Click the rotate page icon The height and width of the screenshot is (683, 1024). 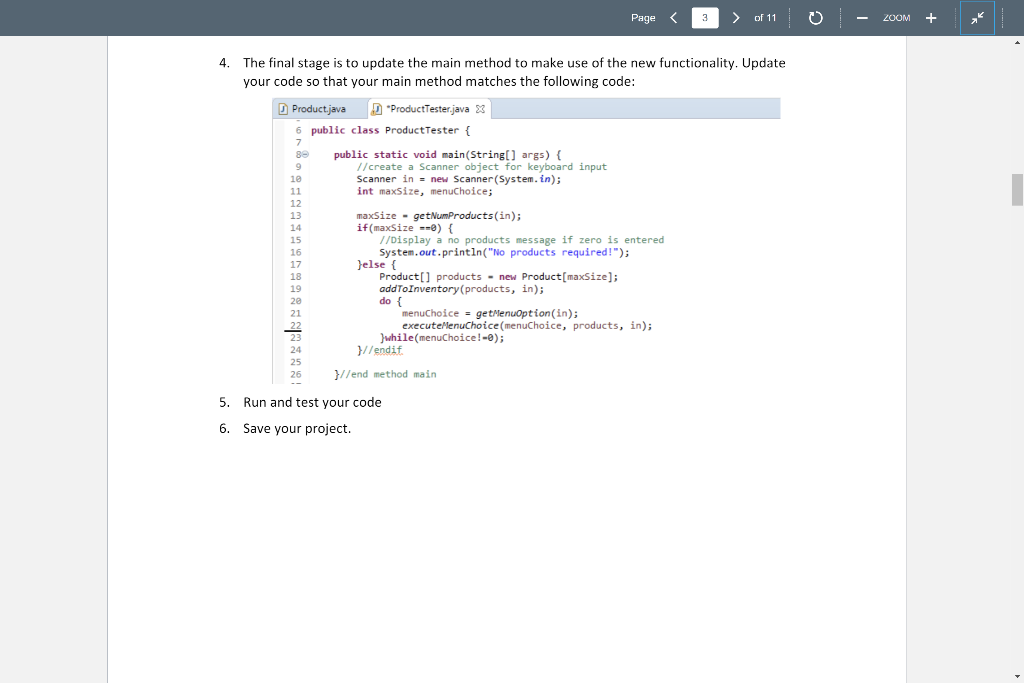[x=815, y=17]
